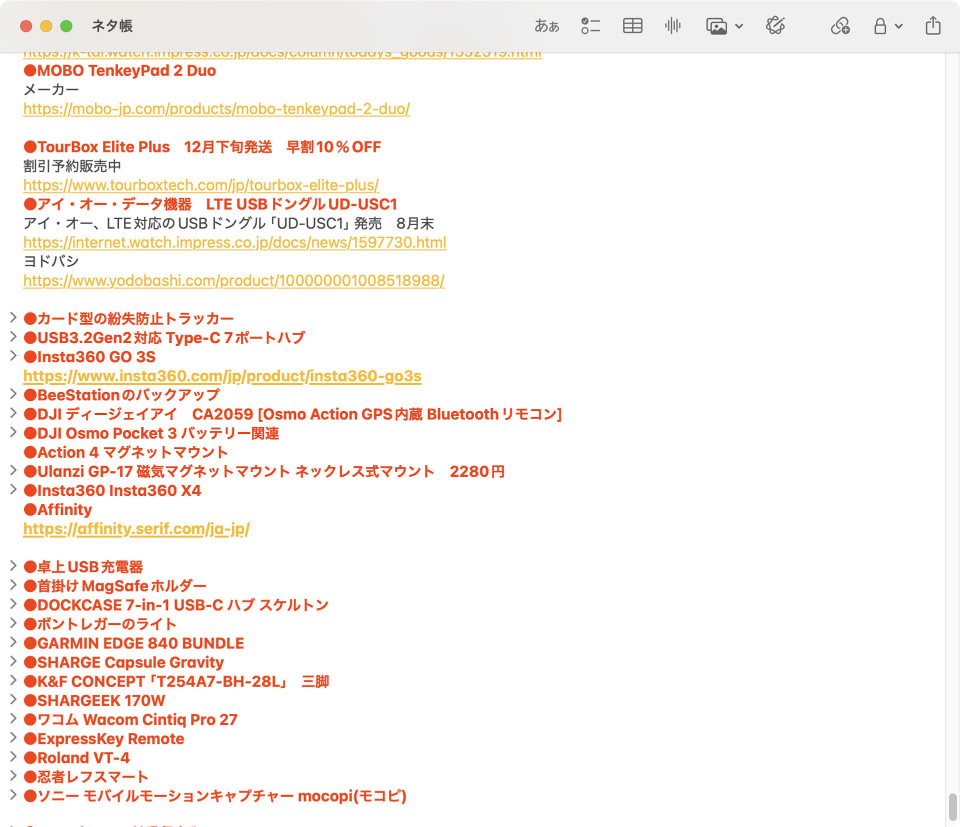Expand the Insta360 GO 3S section
The image size is (960, 827).
click(x=13, y=355)
